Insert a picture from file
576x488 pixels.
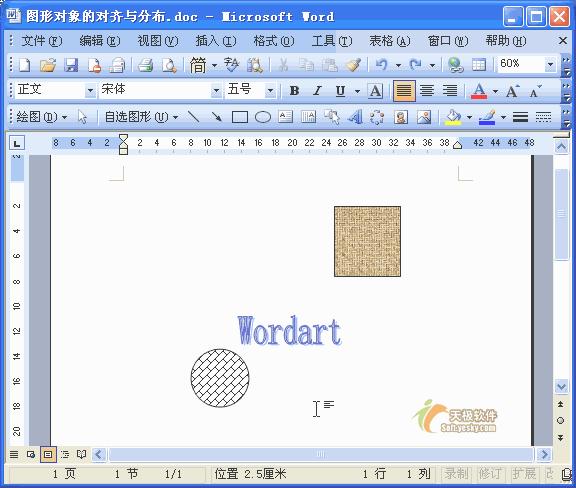point(424,117)
